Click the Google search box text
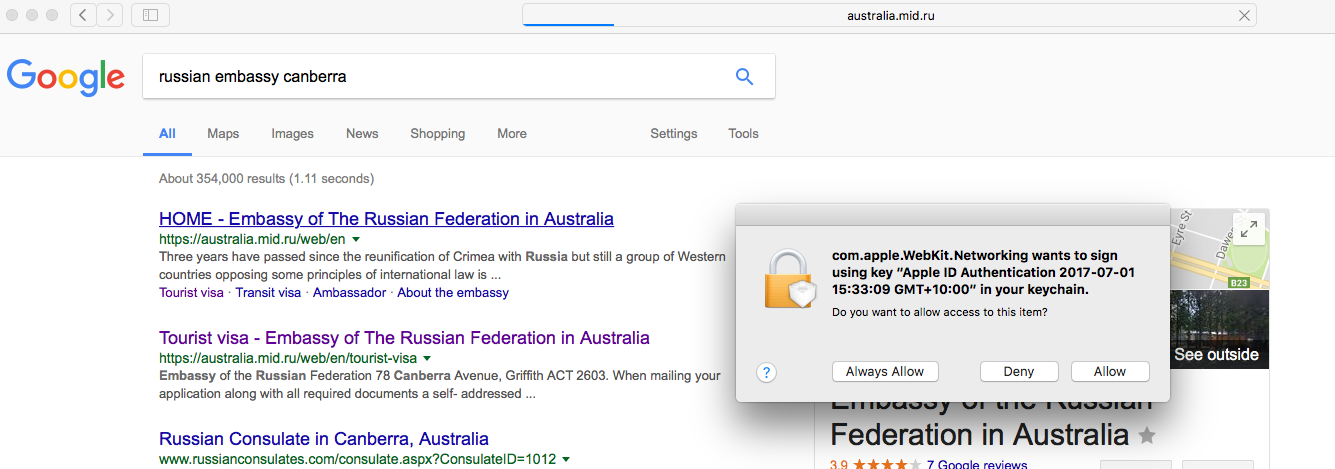Viewport: 1335px width, 469px height. (253, 76)
